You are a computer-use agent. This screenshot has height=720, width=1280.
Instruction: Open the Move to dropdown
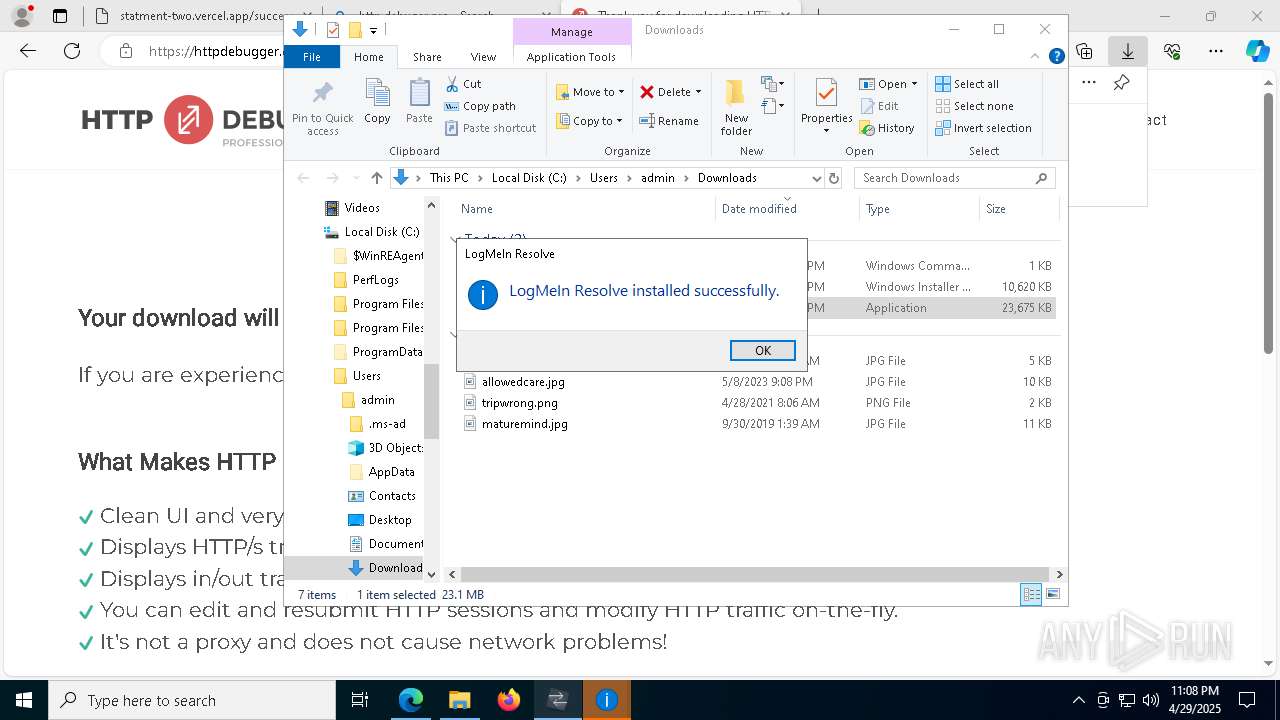pos(590,92)
